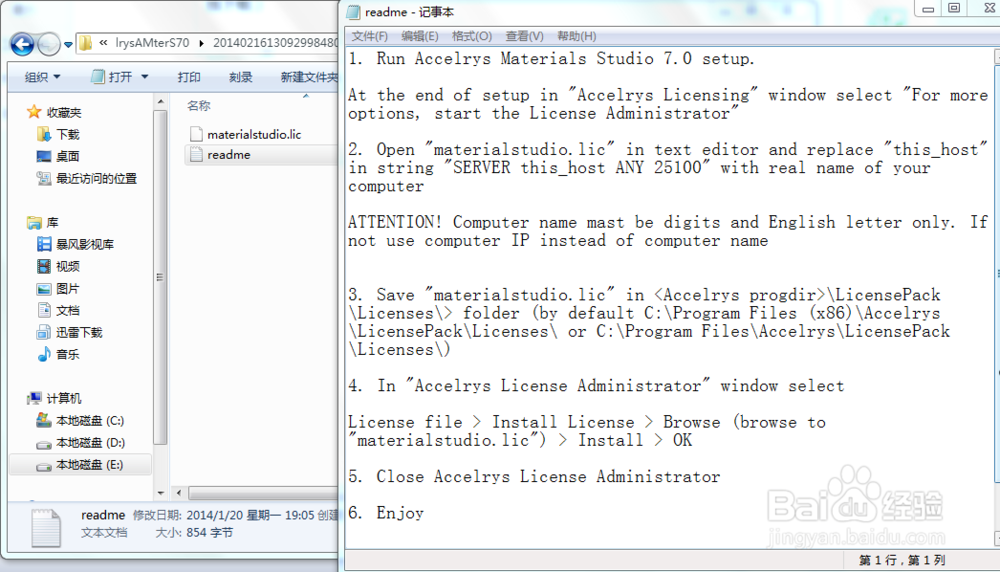Click the 音乐 music note icon
Image resolution: width=1000 pixels, height=572 pixels.
43,354
